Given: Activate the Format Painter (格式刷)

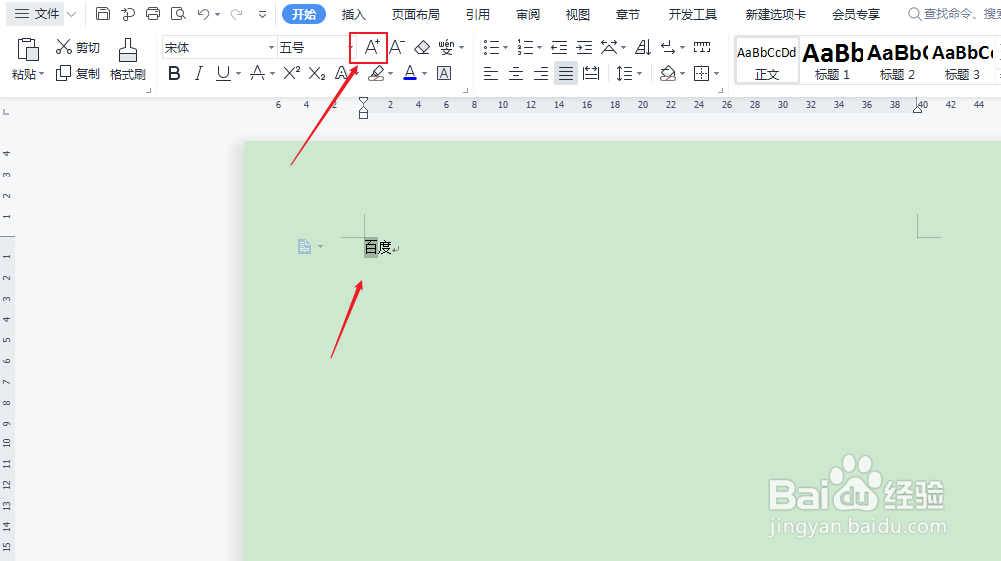Looking at the screenshot, I should coord(128,59).
